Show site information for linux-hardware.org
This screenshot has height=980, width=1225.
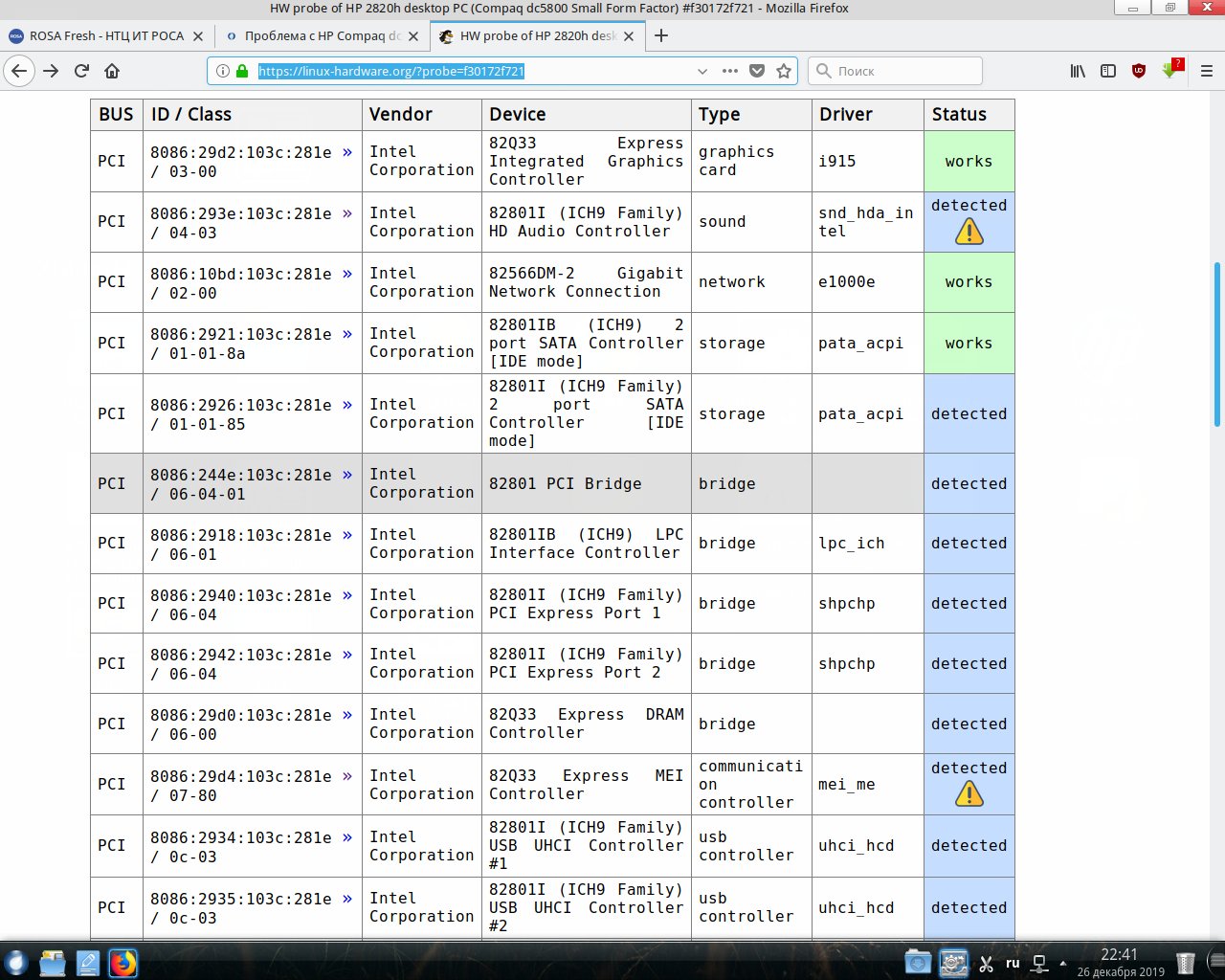[223, 71]
